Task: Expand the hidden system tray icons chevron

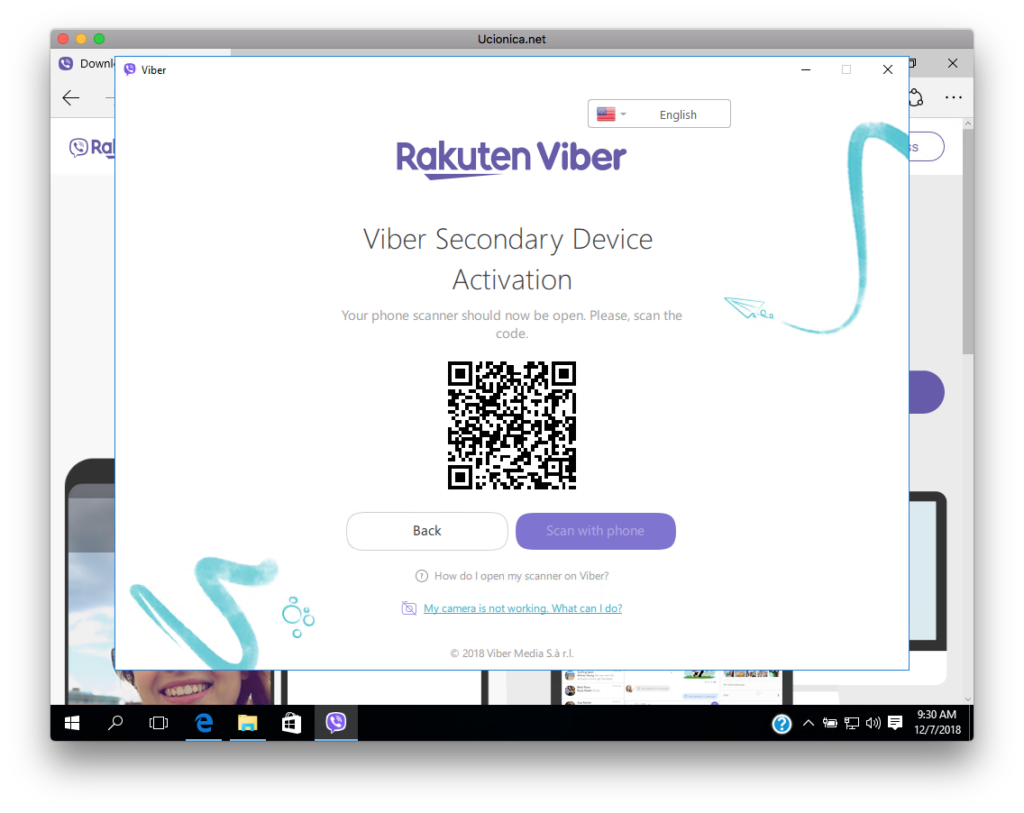Action: pyautogui.click(x=808, y=723)
